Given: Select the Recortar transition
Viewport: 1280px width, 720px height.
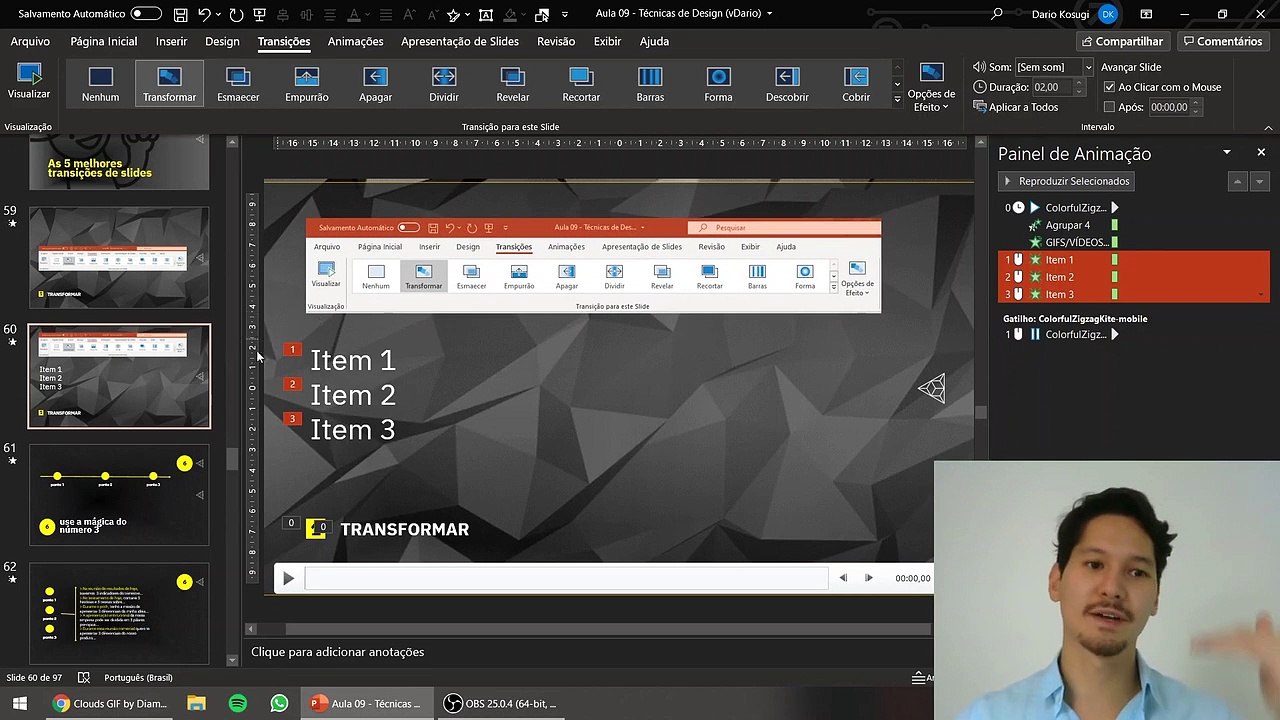Looking at the screenshot, I should pyautogui.click(x=581, y=84).
